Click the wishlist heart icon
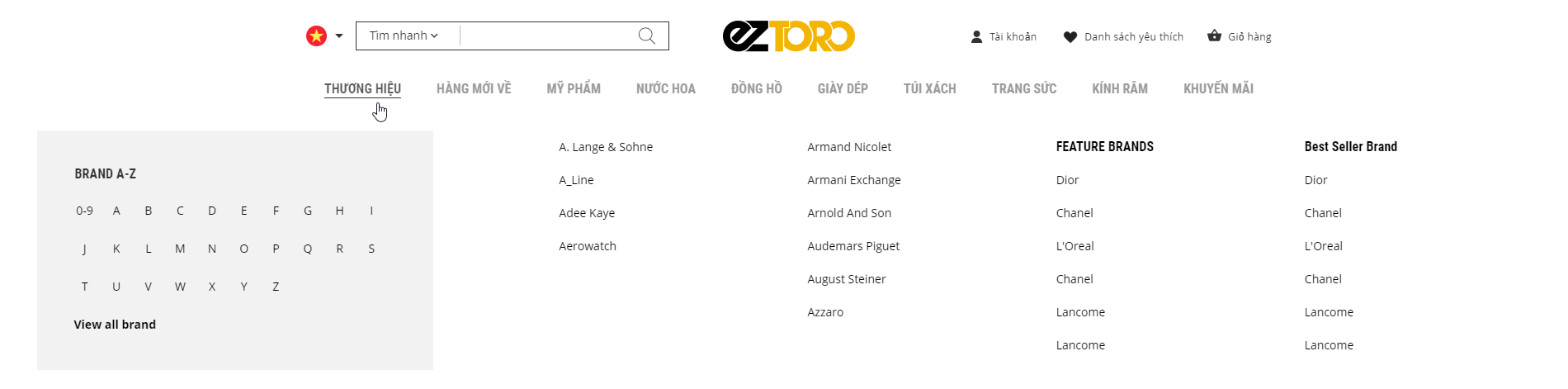Screen dimensions: 1568x389 pyautogui.click(x=1070, y=36)
